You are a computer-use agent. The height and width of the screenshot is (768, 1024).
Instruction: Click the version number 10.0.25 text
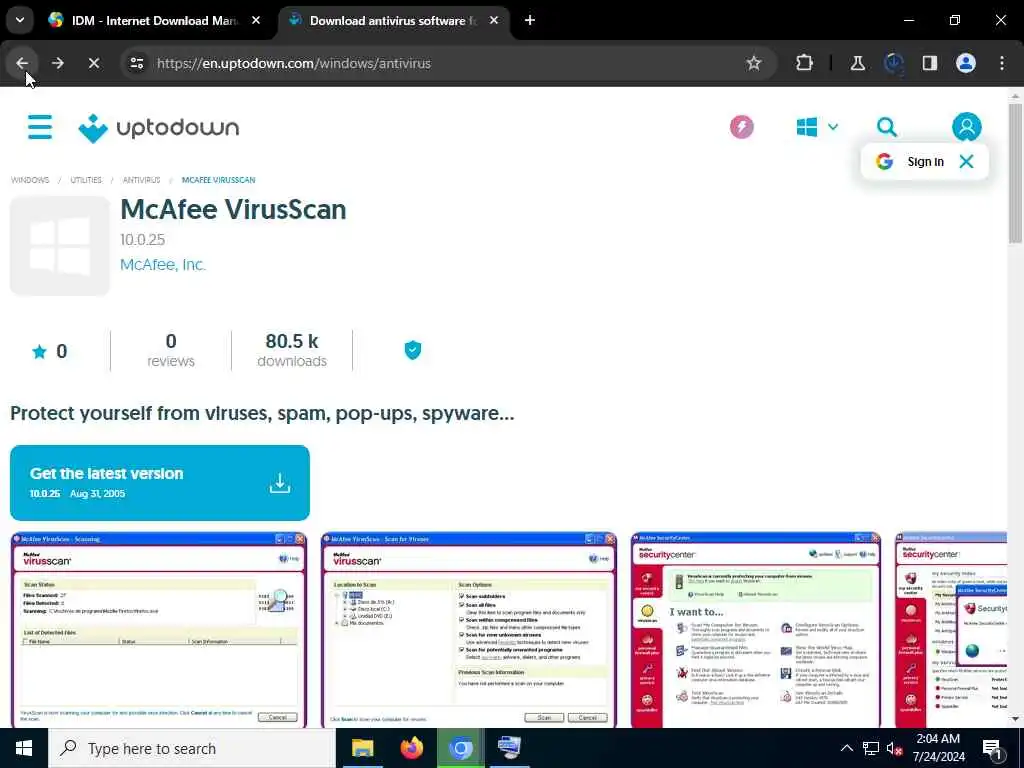tap(142, 240)
